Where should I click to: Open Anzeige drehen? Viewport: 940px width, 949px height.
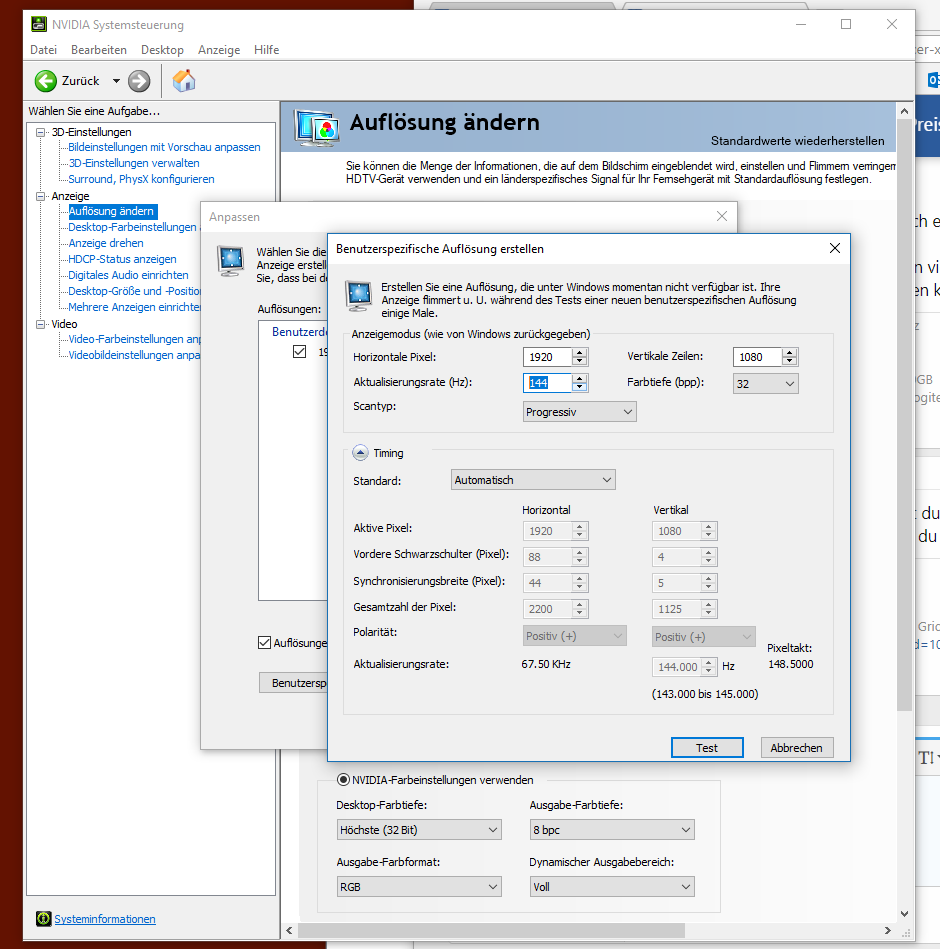pos(106,243)
